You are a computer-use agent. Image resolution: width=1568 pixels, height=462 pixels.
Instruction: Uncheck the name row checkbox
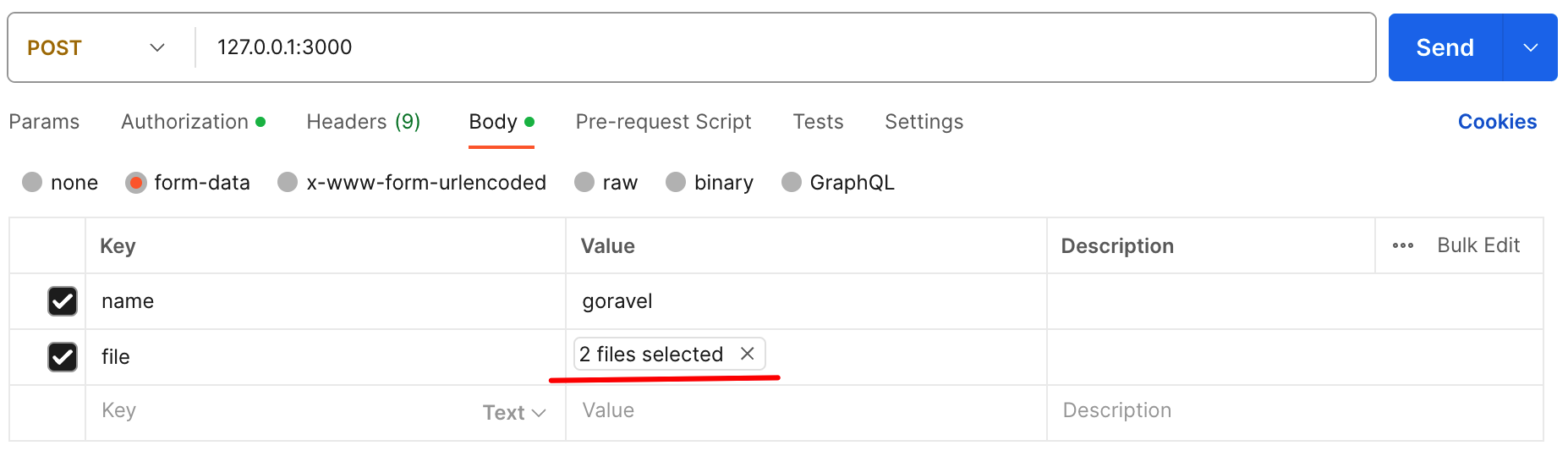click(63, 301)
